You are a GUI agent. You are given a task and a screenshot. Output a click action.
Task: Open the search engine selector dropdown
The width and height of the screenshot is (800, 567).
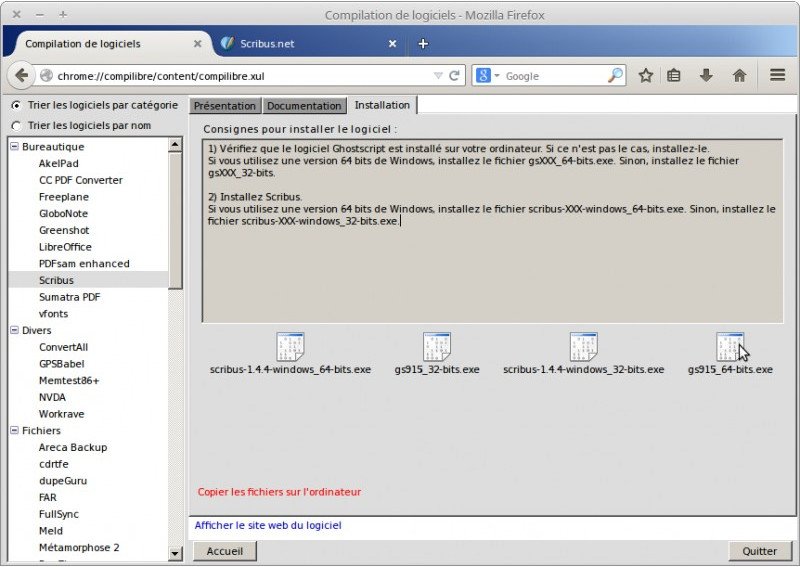[496, 76]
